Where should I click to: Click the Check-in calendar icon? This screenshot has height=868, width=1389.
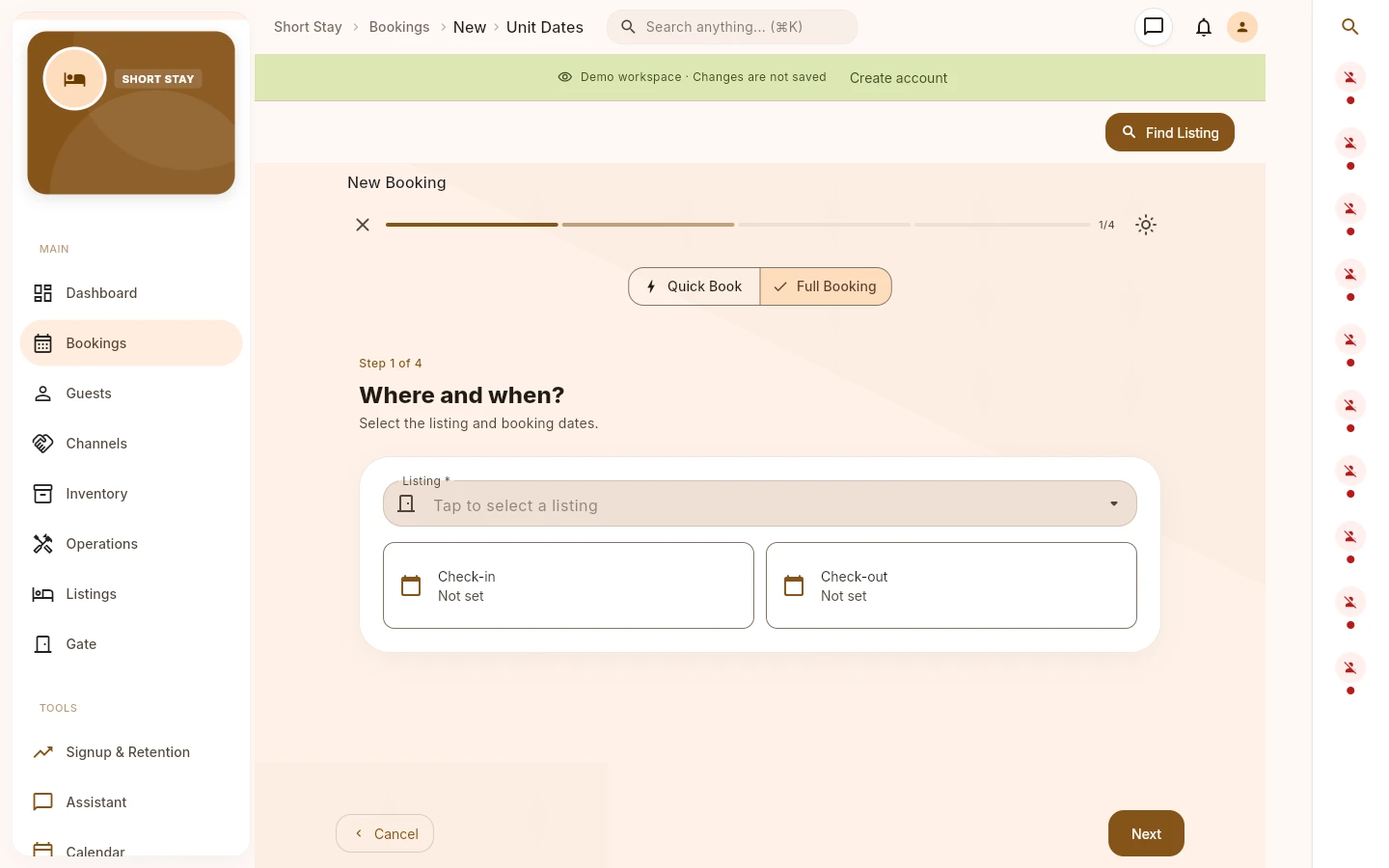click(x=411, y=585)
